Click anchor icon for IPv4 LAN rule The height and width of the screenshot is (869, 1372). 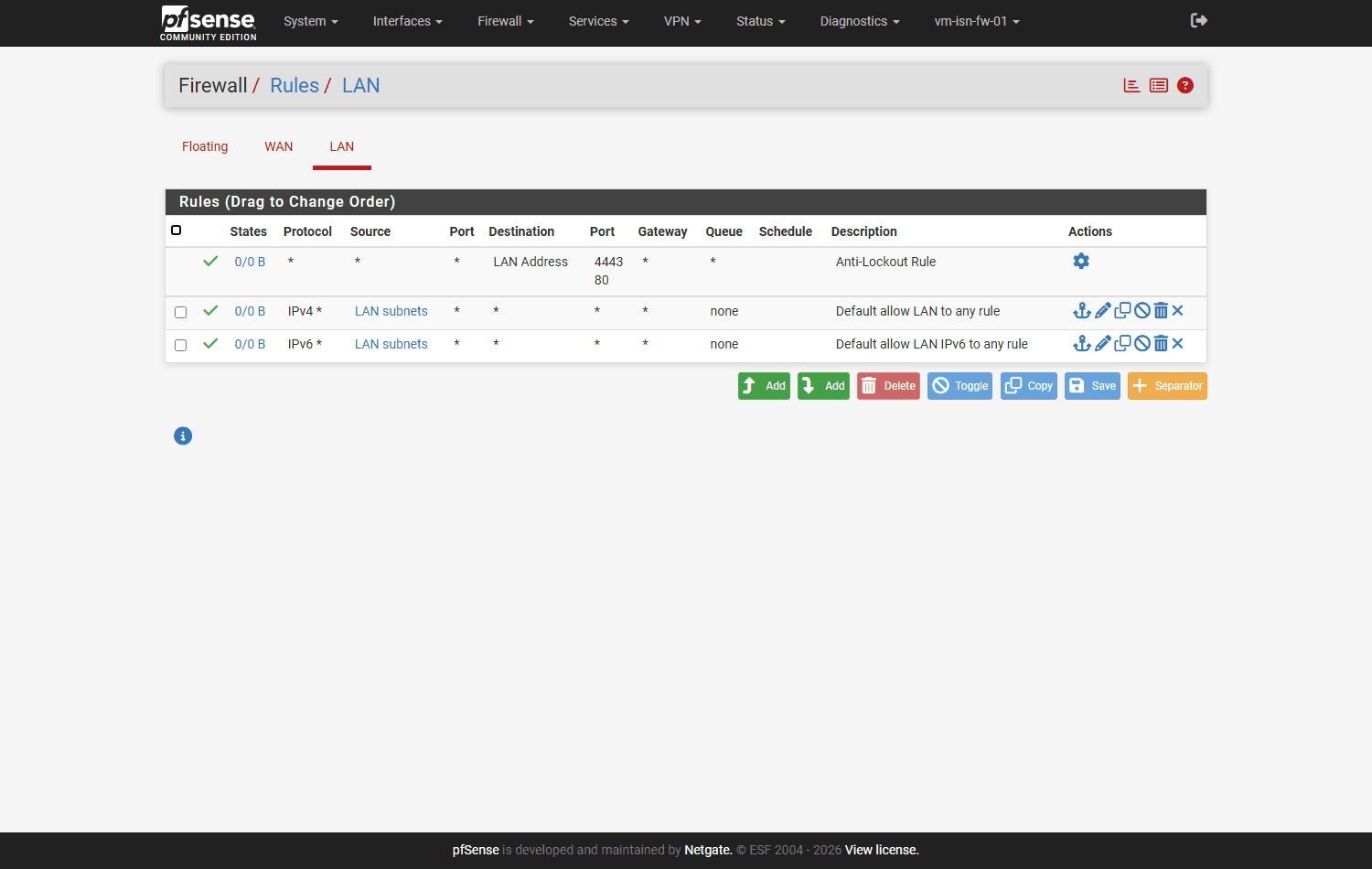click(1082, 311)
